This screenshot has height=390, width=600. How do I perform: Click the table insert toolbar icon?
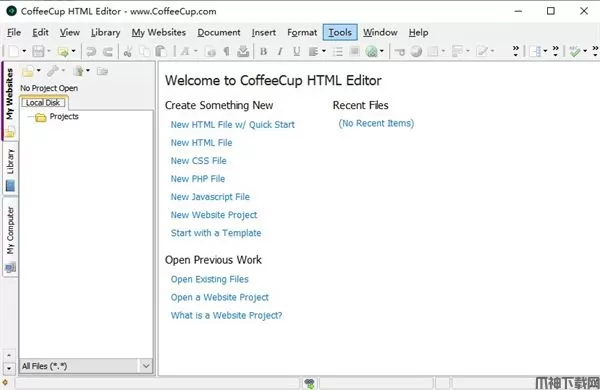click(x=433, y=51)
